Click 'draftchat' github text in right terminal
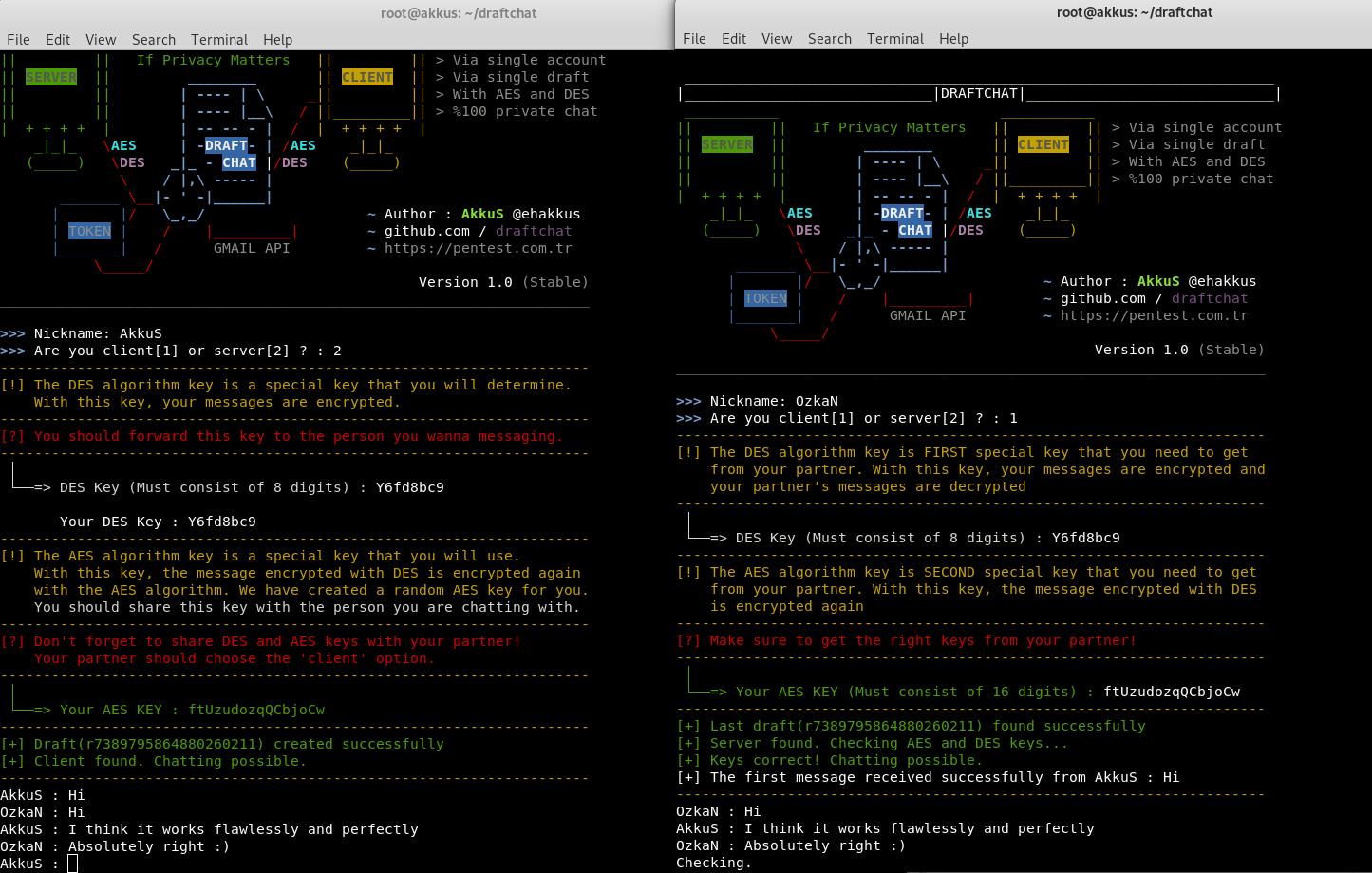 tap(1210, 298)
